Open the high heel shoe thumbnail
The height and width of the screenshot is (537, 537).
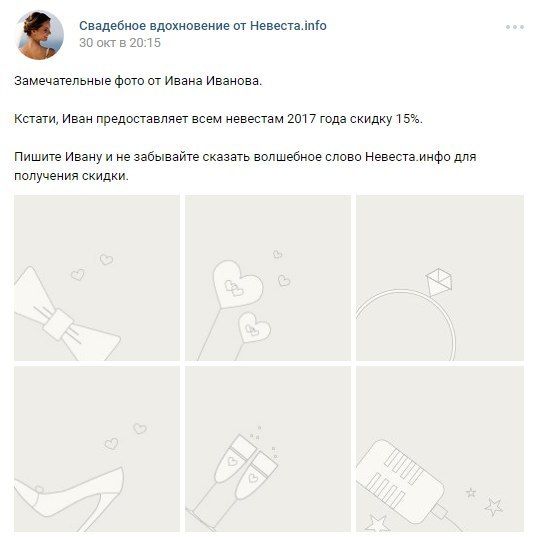point(97,449)
